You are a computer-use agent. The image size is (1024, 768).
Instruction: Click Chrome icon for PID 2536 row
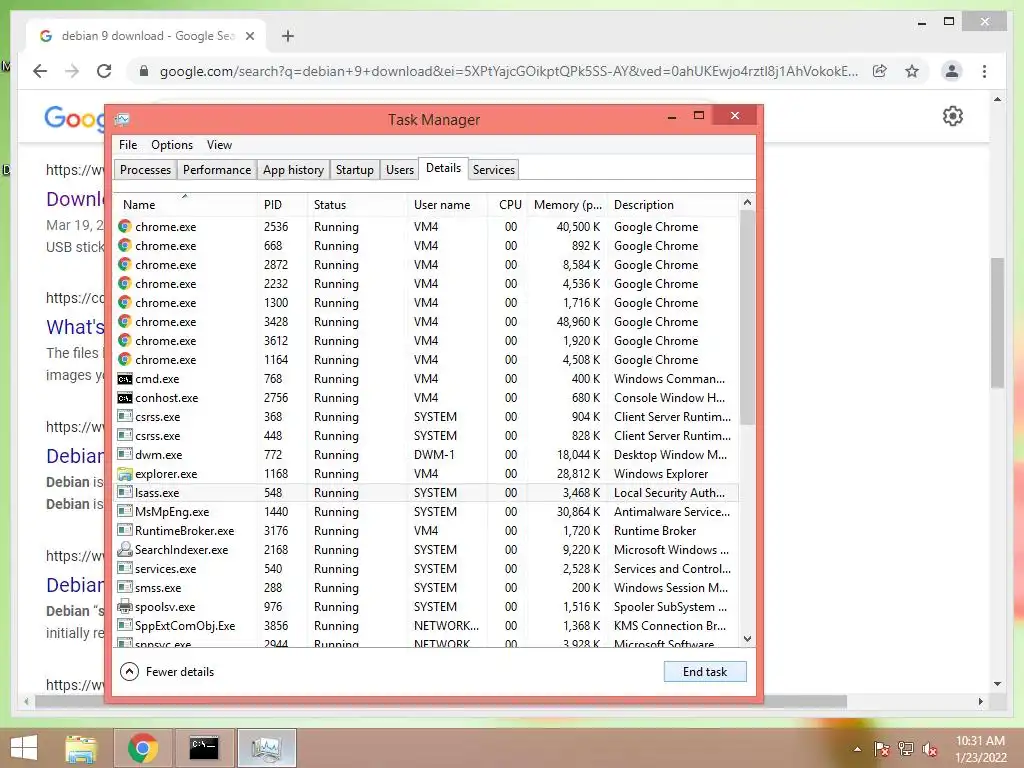tap(124, 227)
